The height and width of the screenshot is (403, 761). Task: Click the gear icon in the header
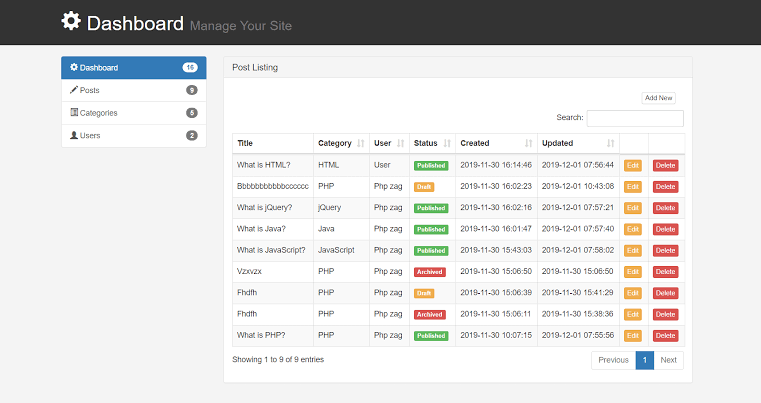point(71,21)
